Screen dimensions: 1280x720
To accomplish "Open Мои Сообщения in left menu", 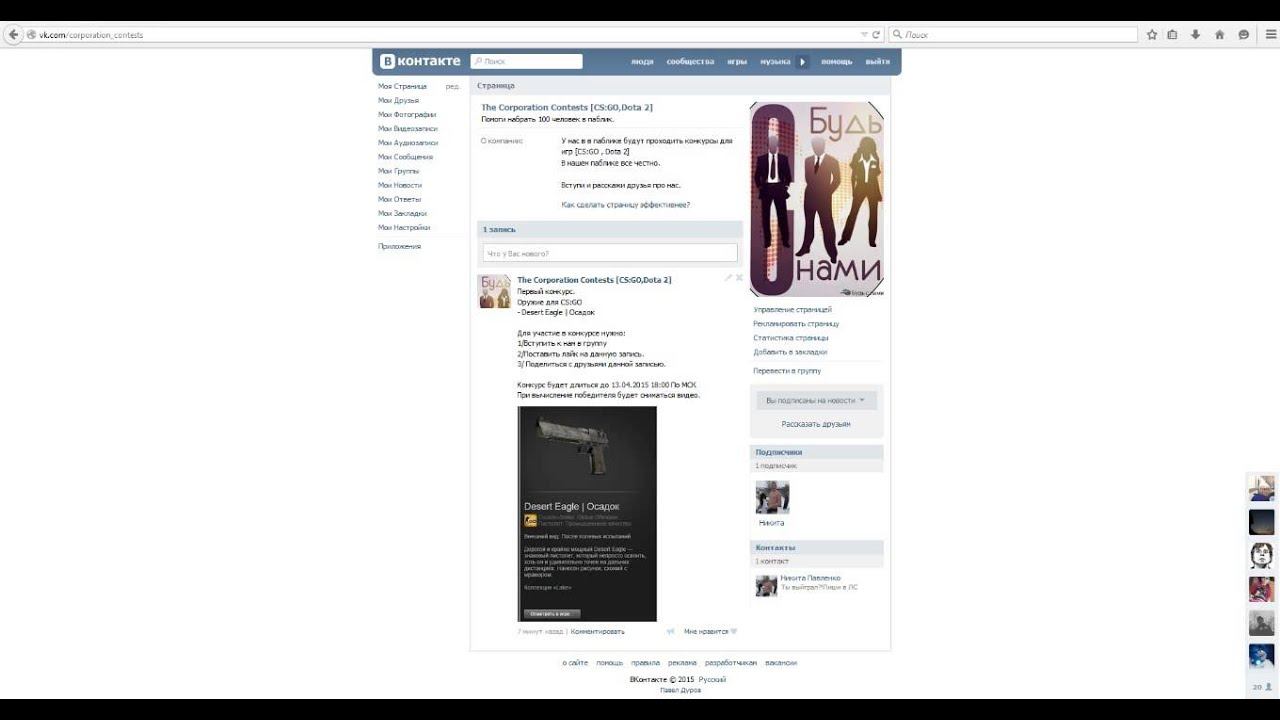I will [x=405, y=156].
